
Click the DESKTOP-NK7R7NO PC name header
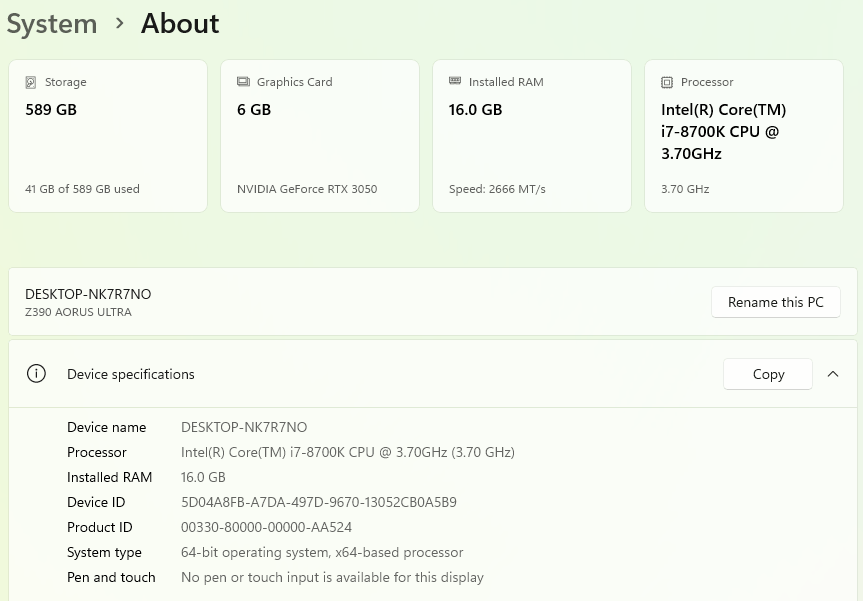click(88, 294)
